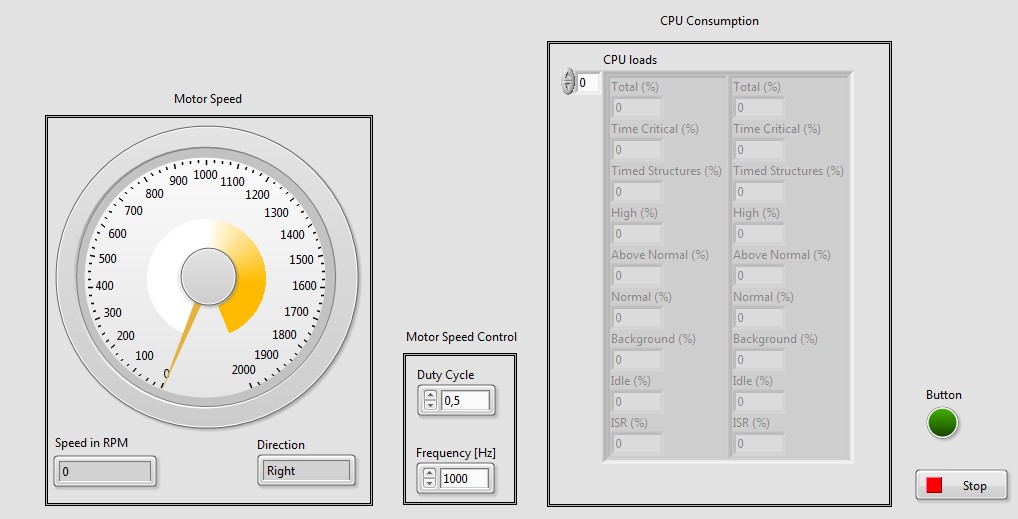The image size is (1018, 519).
Task: Decrement the CPU loads array index
Action: coord(569,88)
